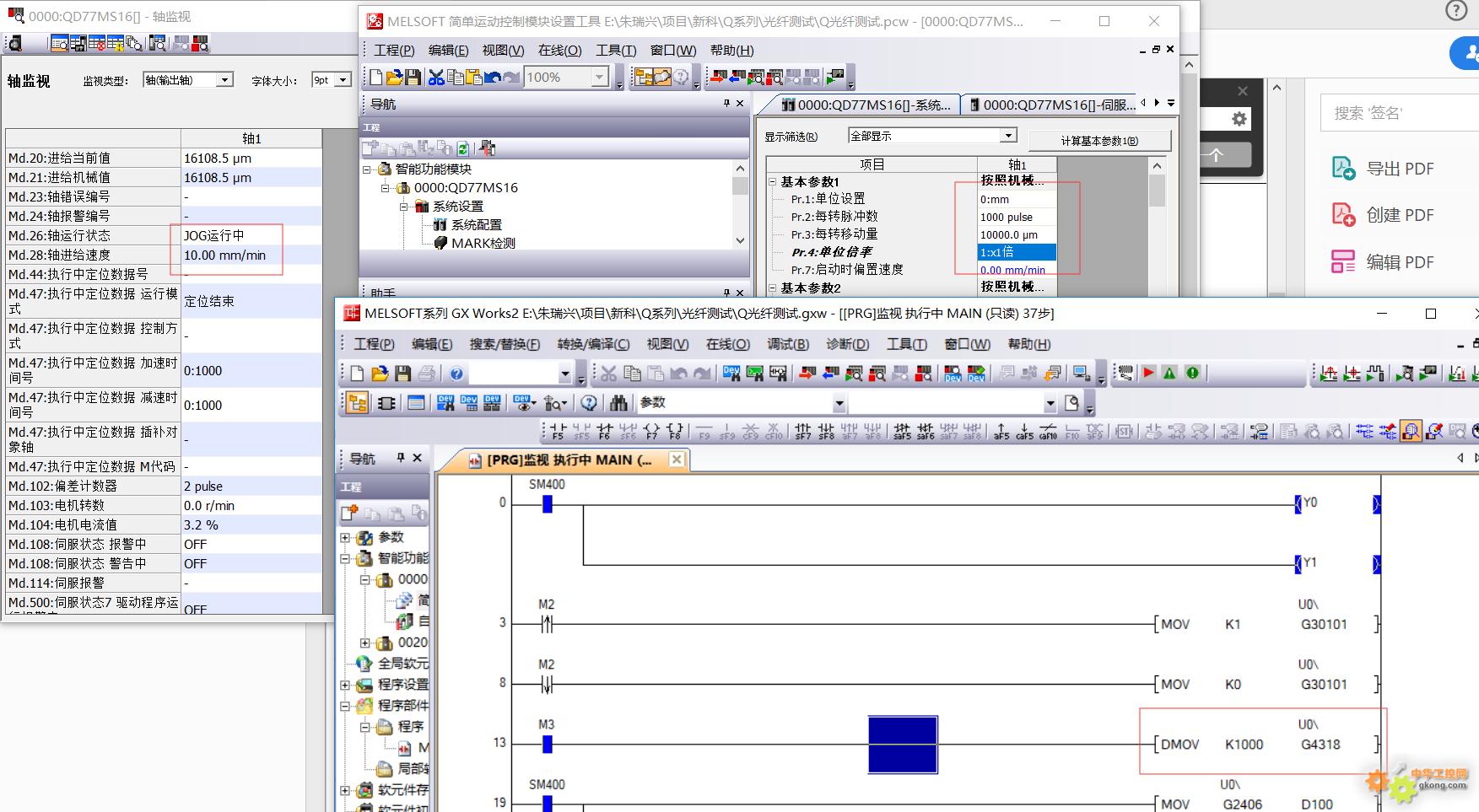This screenshot has height=812, width=1479.
Task: Close the [PRG] MAIN tab
Action: 677,460
